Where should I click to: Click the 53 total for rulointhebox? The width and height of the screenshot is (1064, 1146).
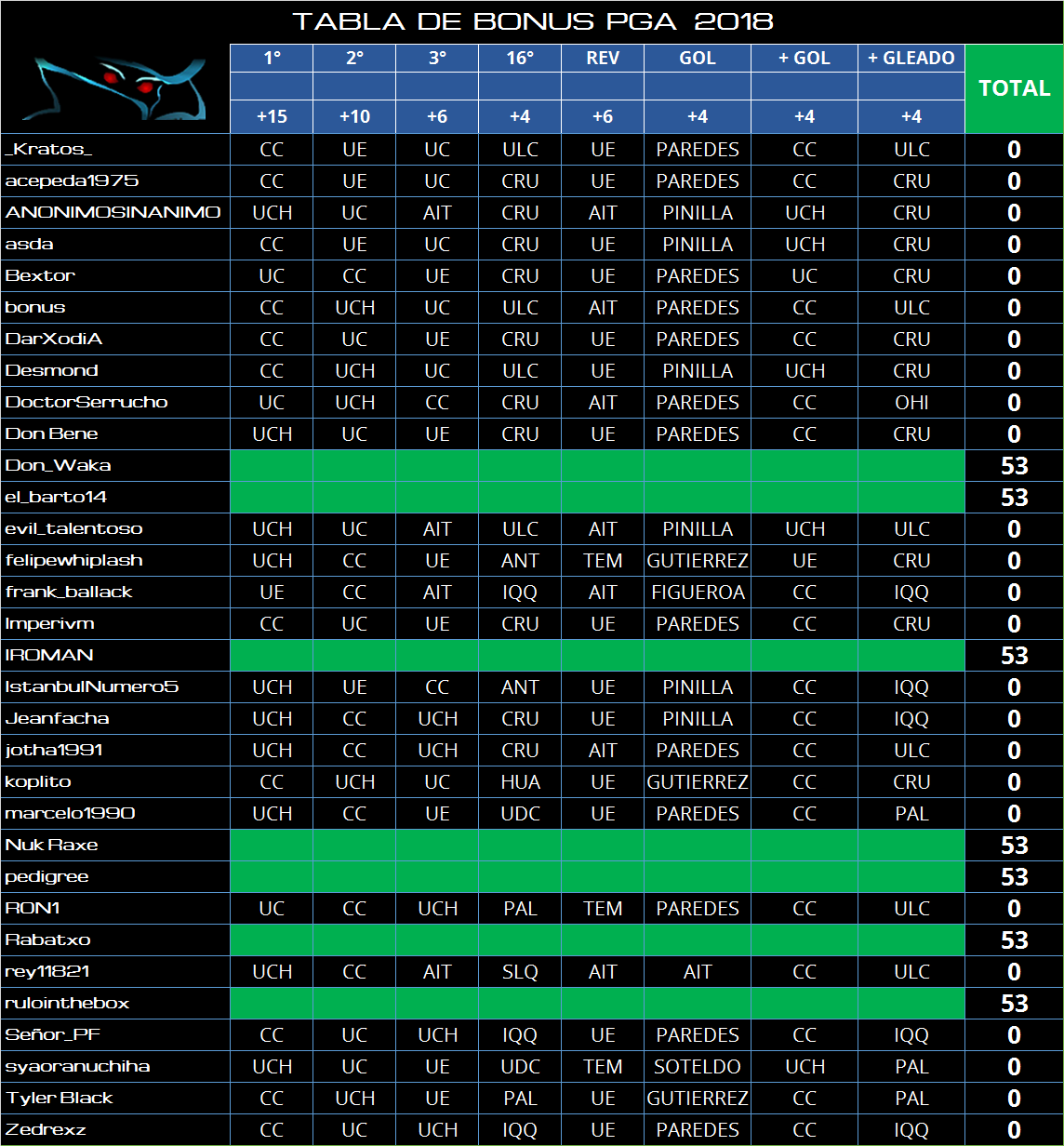click(1014, 1004)
